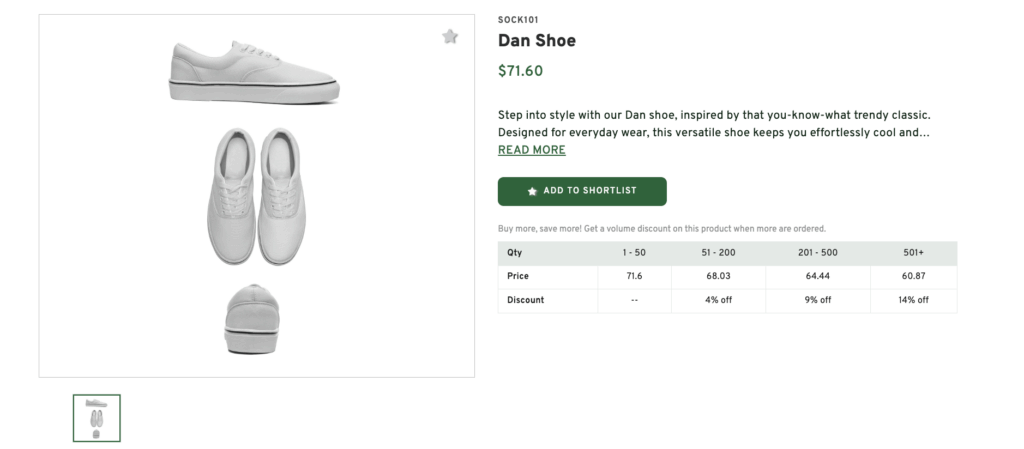Click the 68.03 price cell
This screenshot has width=1024, height=449.
[718, 276]
